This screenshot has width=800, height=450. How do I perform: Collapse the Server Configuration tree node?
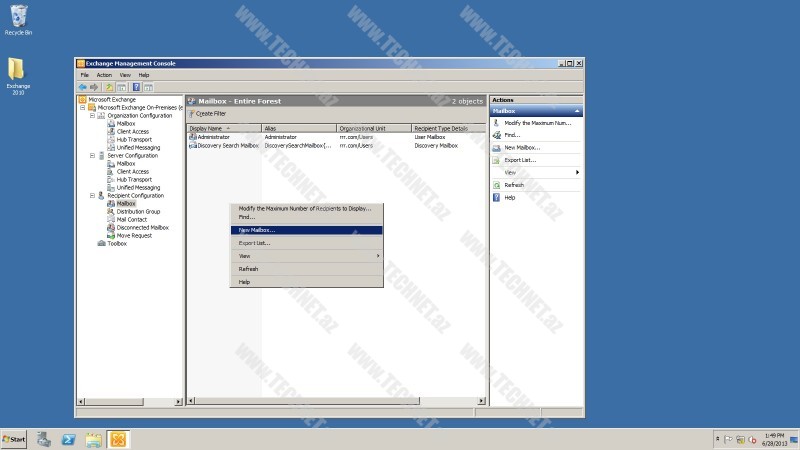click(x=91, y=156)
